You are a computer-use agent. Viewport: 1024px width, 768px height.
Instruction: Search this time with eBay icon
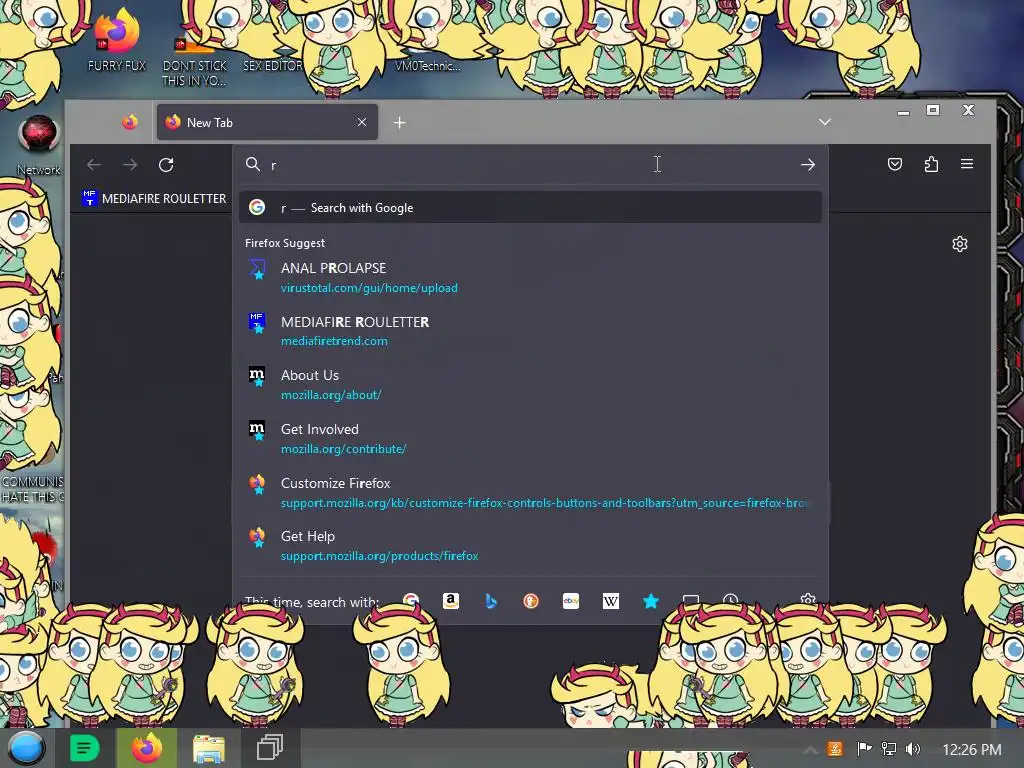point(571,601)
